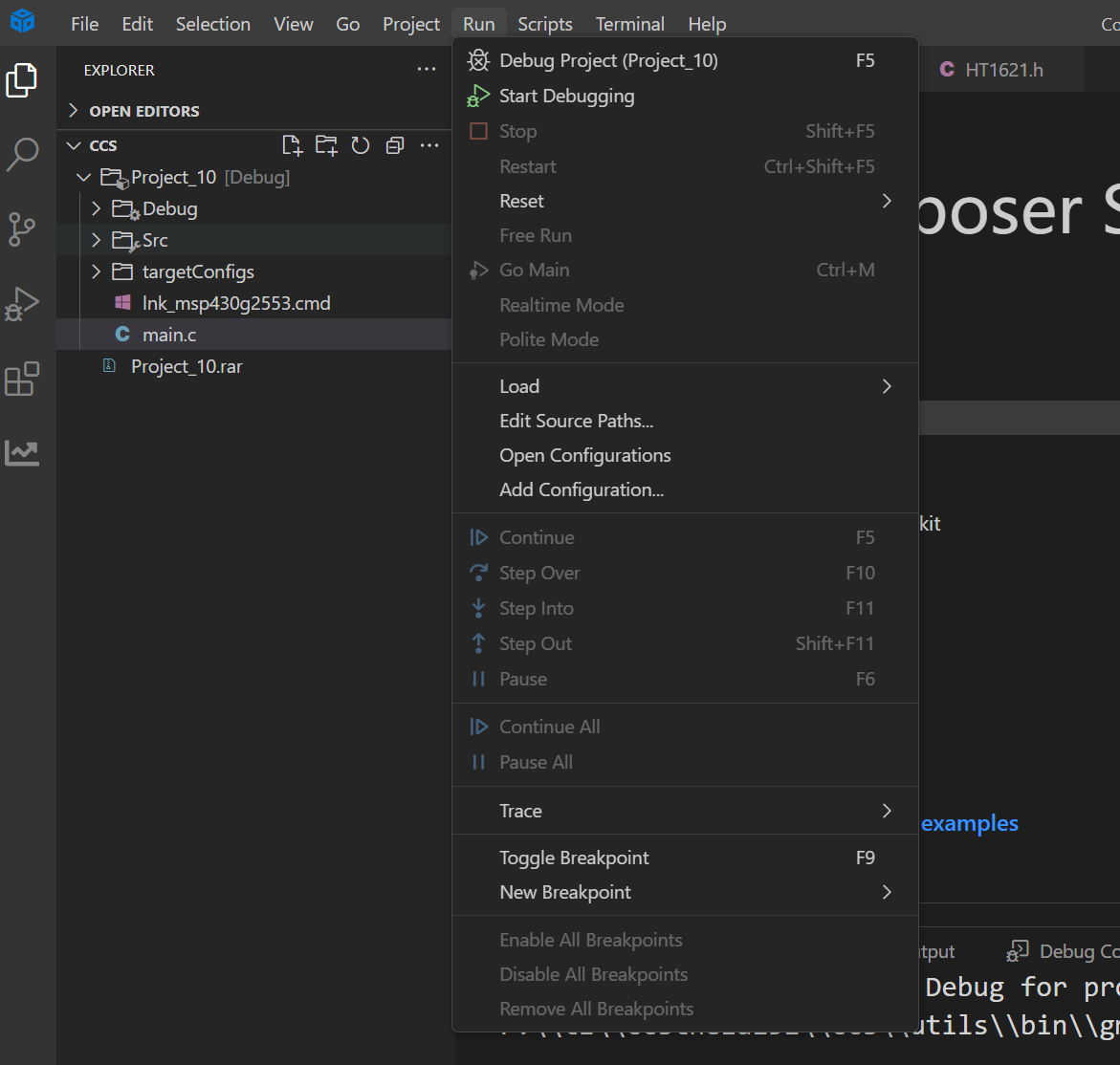
Task: Open the Search view in activity bar
Action: [x=22, y=155]
